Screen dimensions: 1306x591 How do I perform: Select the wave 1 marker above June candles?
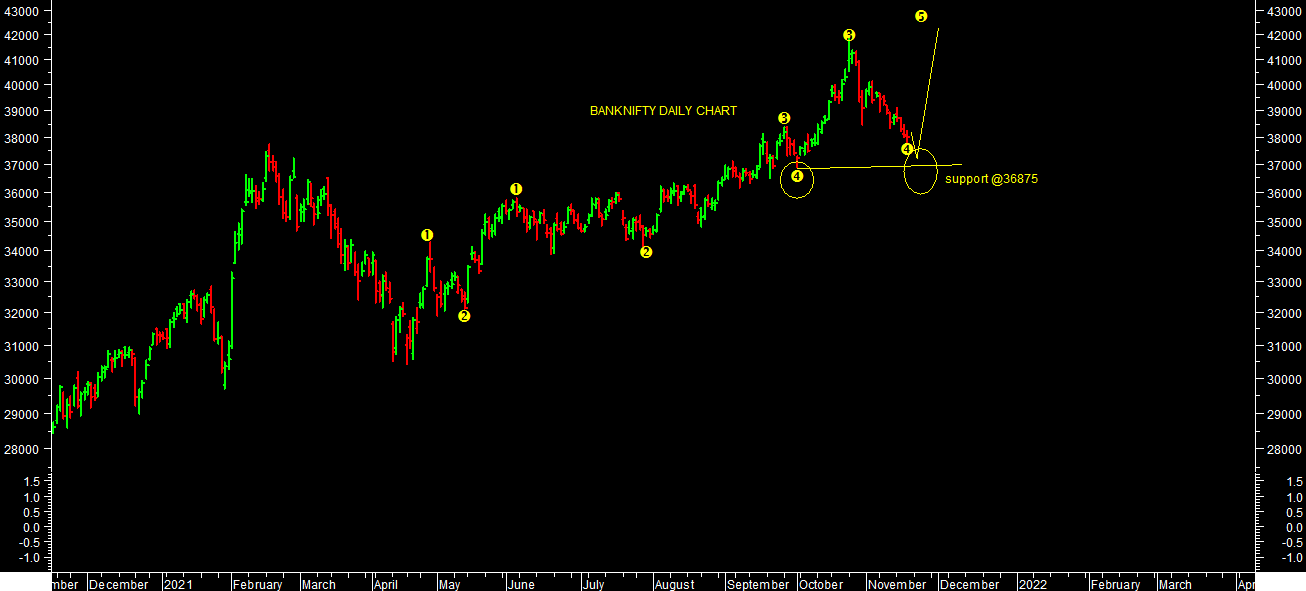point(515,189)
